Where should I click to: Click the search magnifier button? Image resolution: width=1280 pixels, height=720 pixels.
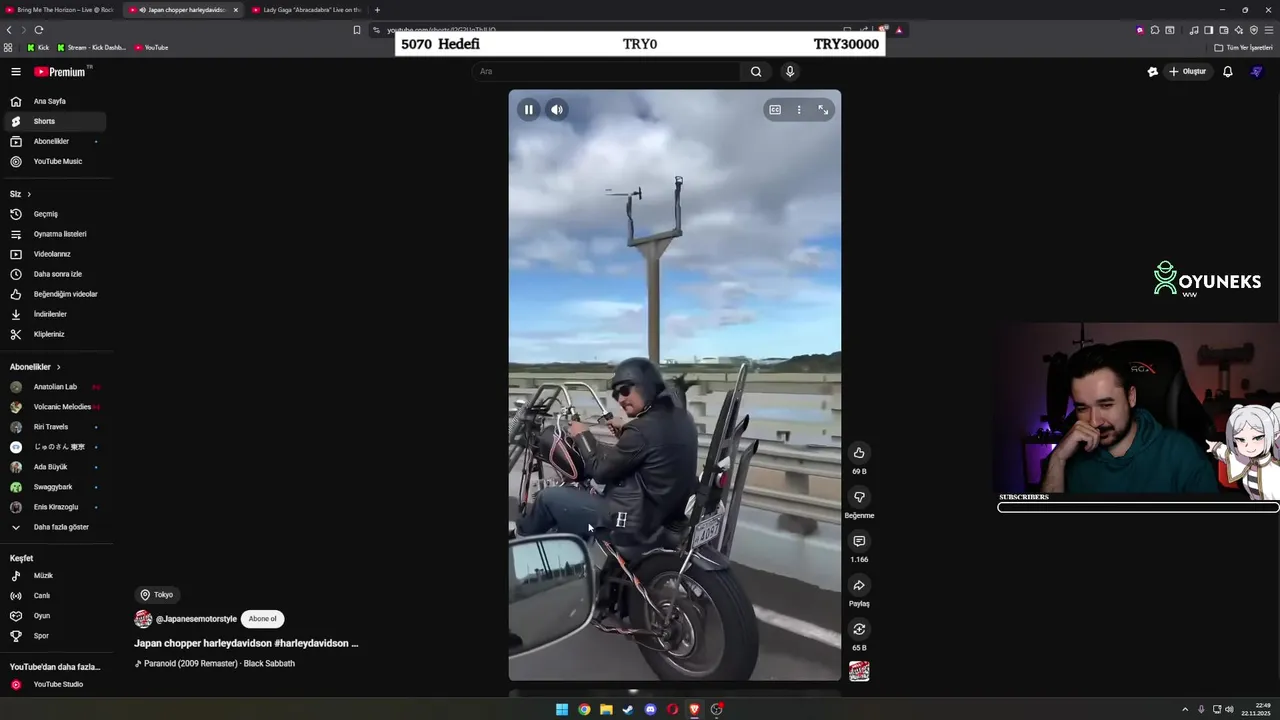(756, 72)
